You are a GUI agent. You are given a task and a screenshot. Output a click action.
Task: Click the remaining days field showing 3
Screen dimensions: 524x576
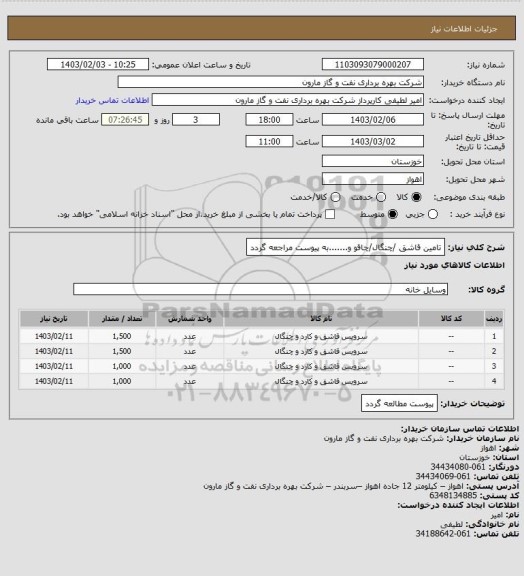196,120
